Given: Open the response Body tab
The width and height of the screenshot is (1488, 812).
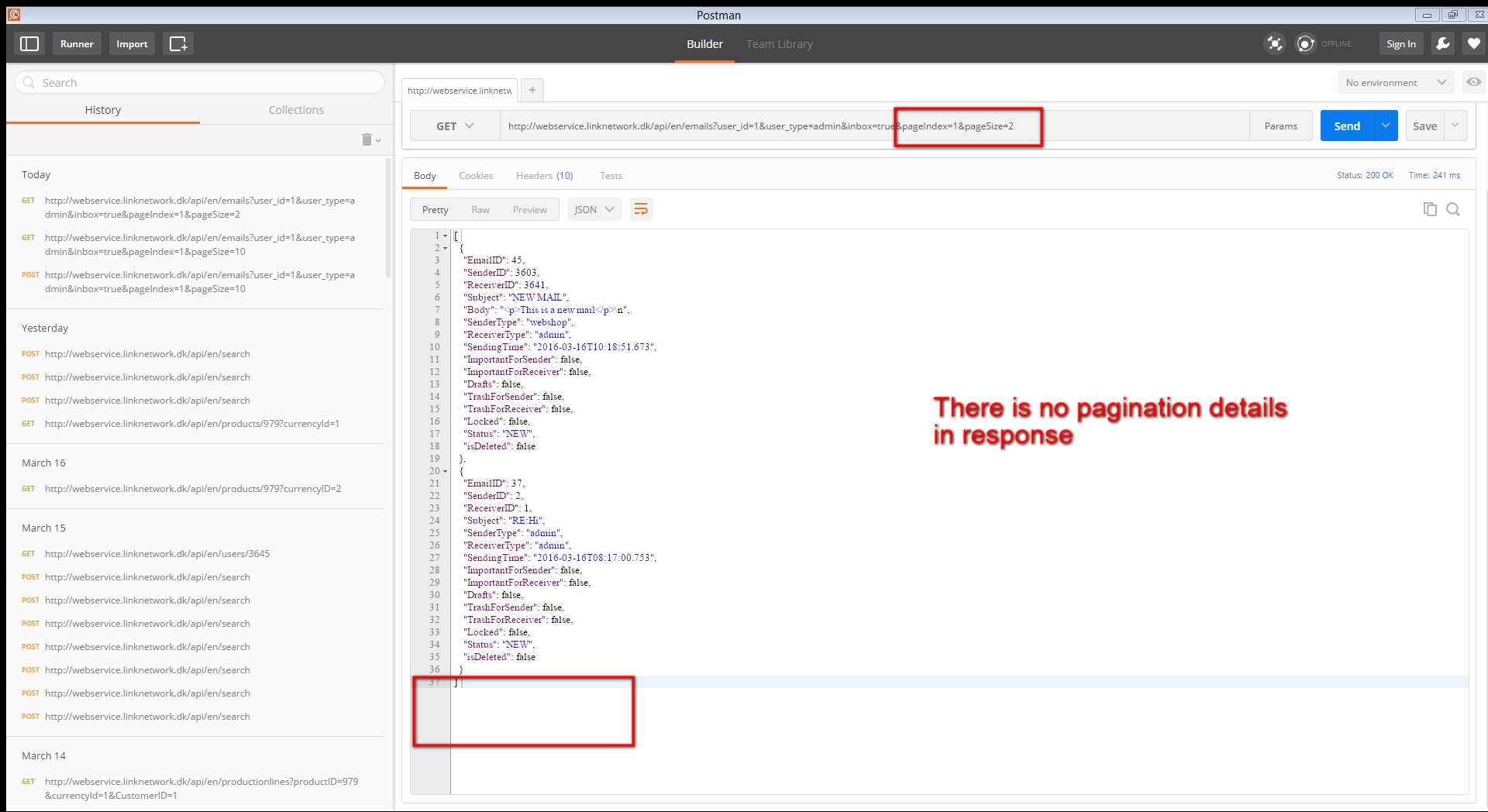Looking at the screenshot, I should coord(425,176).
